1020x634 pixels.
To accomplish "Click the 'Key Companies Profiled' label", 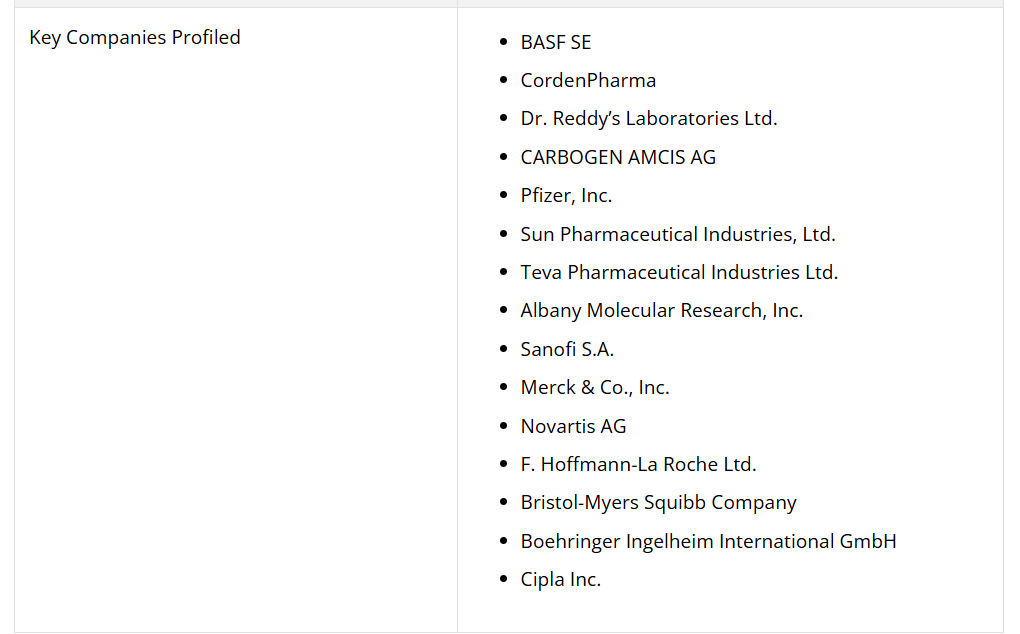I will coord(135,38).
